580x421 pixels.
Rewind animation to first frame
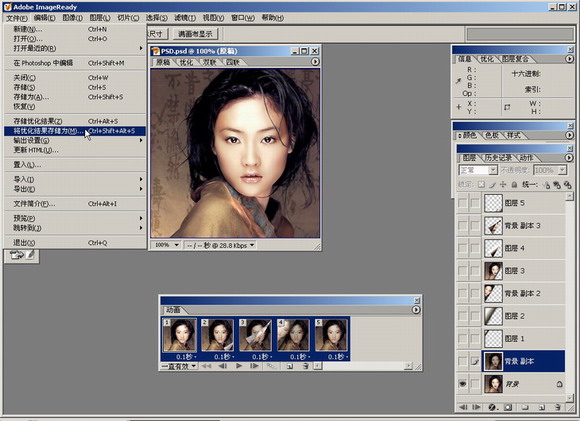[x=206, y=366]
